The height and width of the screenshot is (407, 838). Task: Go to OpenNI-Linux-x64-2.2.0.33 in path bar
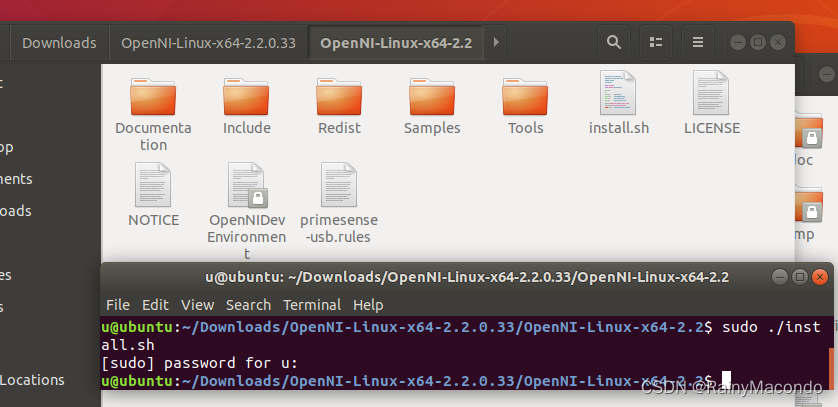208,43
